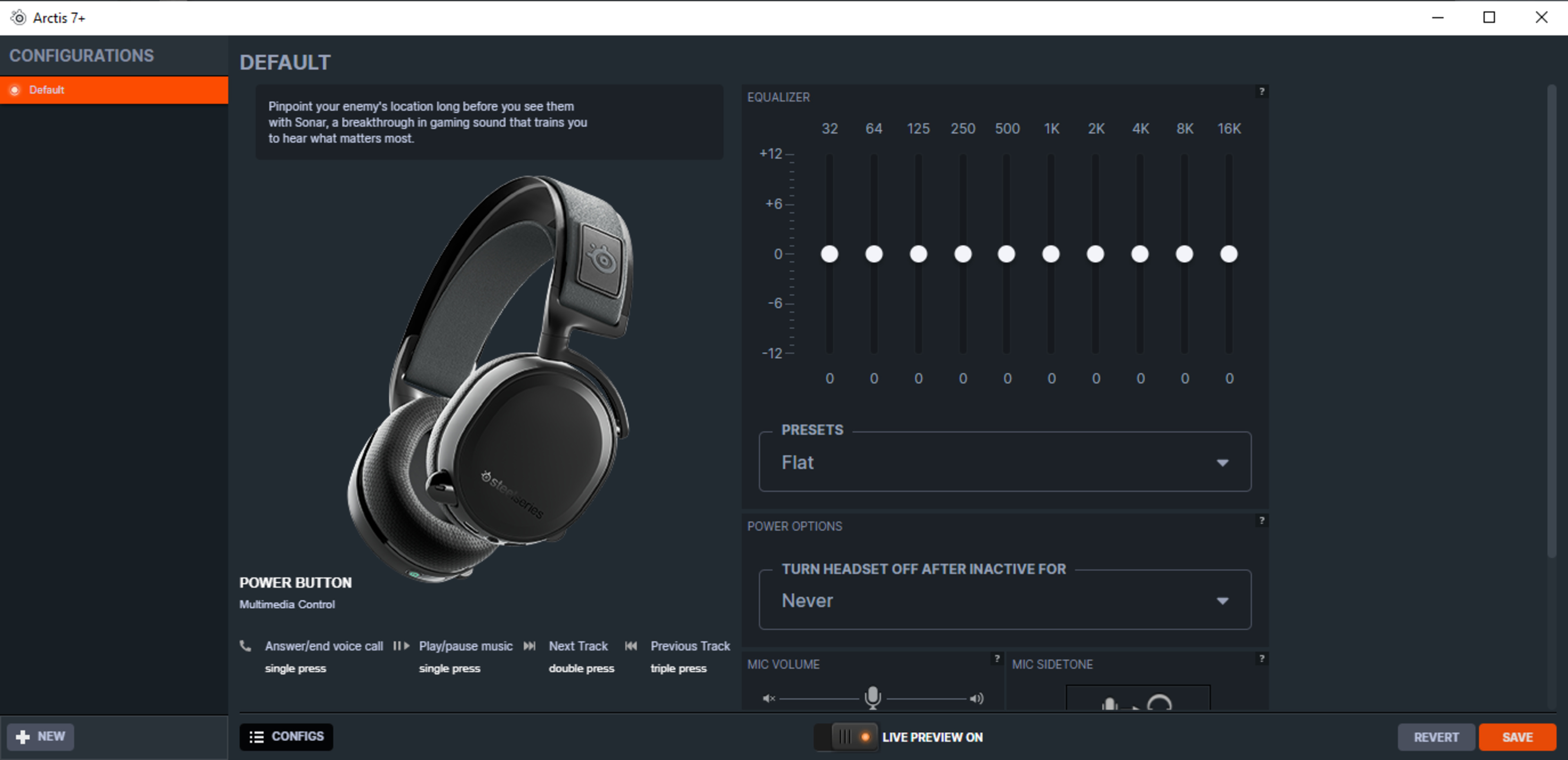1568x760 pixels.
Task: Create a new configuration with NEW
Action: click(41, 737)
